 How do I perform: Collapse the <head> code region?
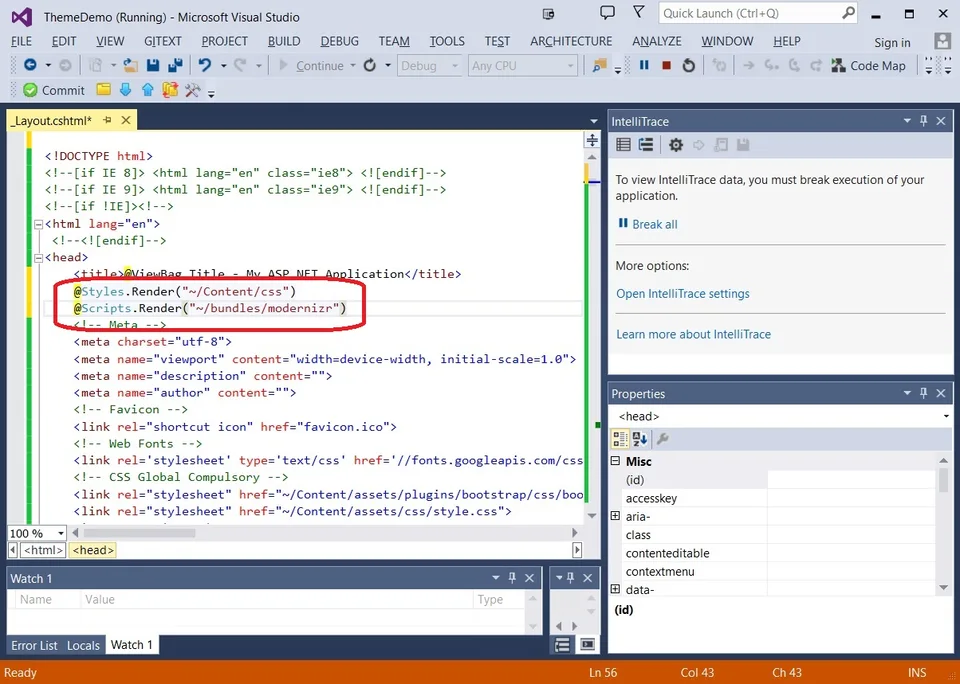tap(38, 258)
